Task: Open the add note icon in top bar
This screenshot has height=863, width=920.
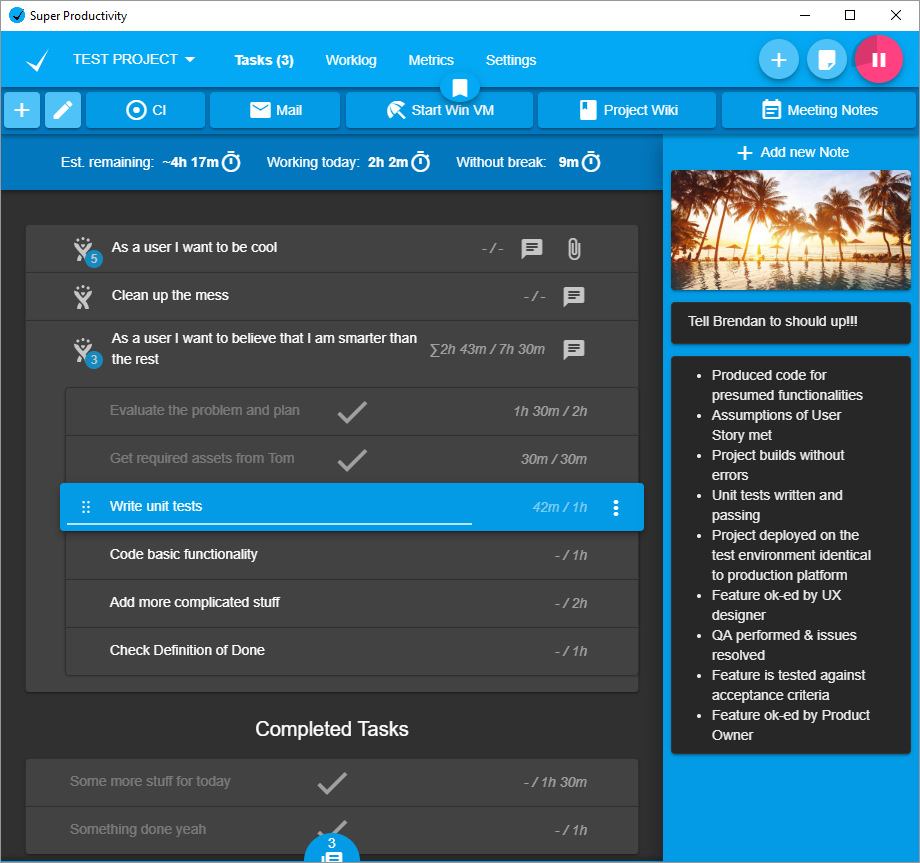Action: [827, 60]
